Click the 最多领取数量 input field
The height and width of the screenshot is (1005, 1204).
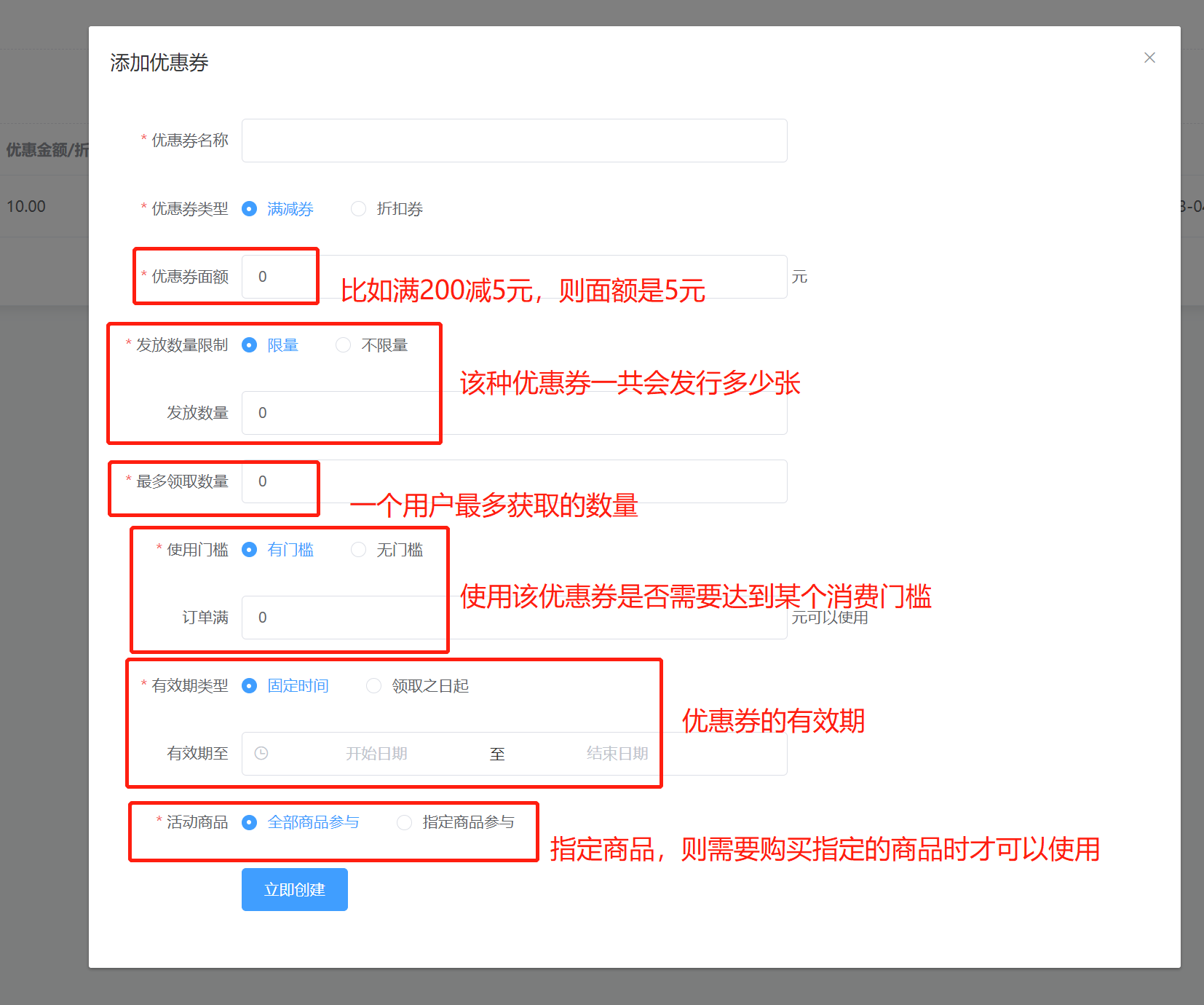(x=515, y=481)
